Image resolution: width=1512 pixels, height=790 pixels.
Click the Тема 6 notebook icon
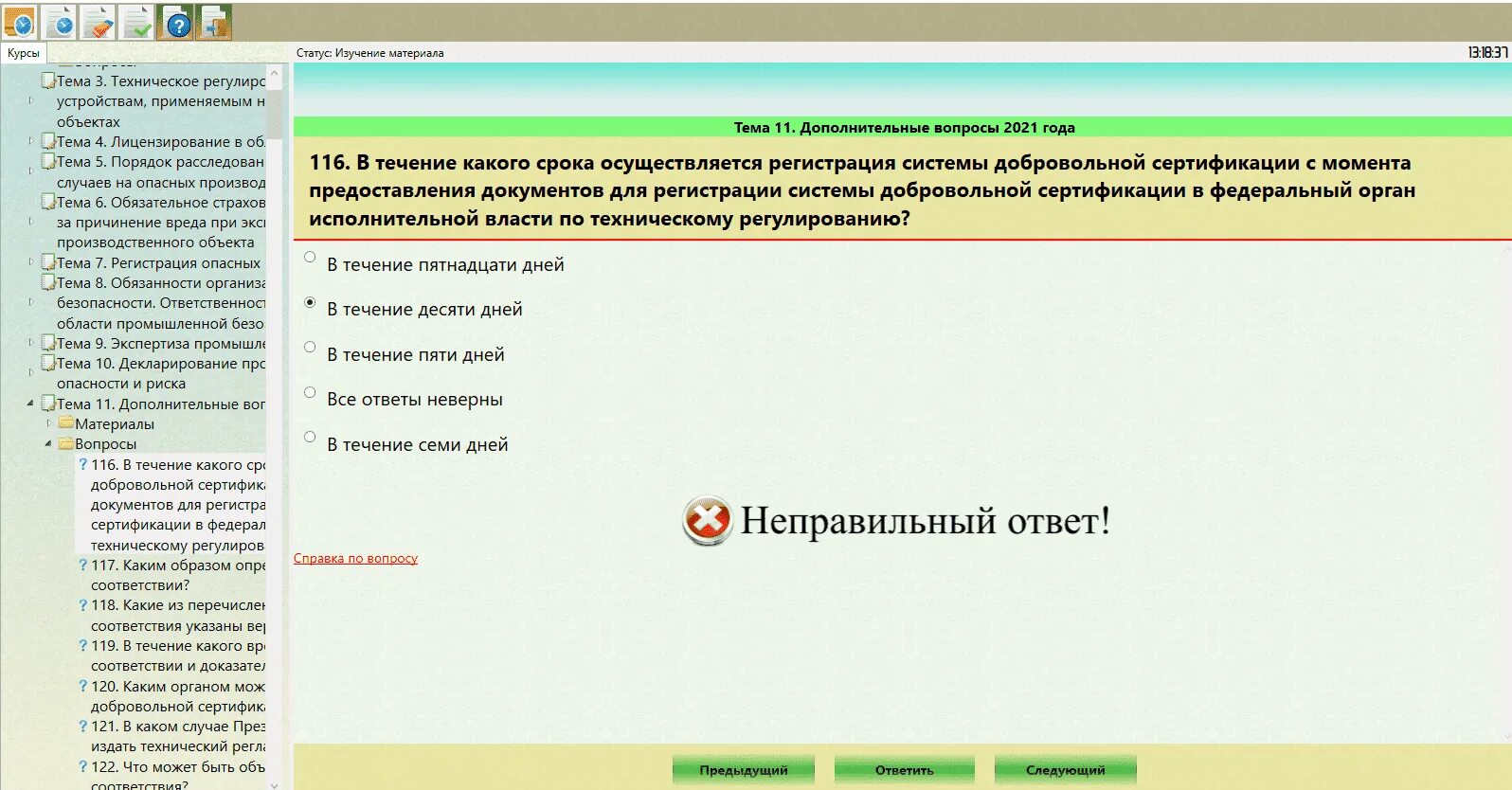pos(48,203)
